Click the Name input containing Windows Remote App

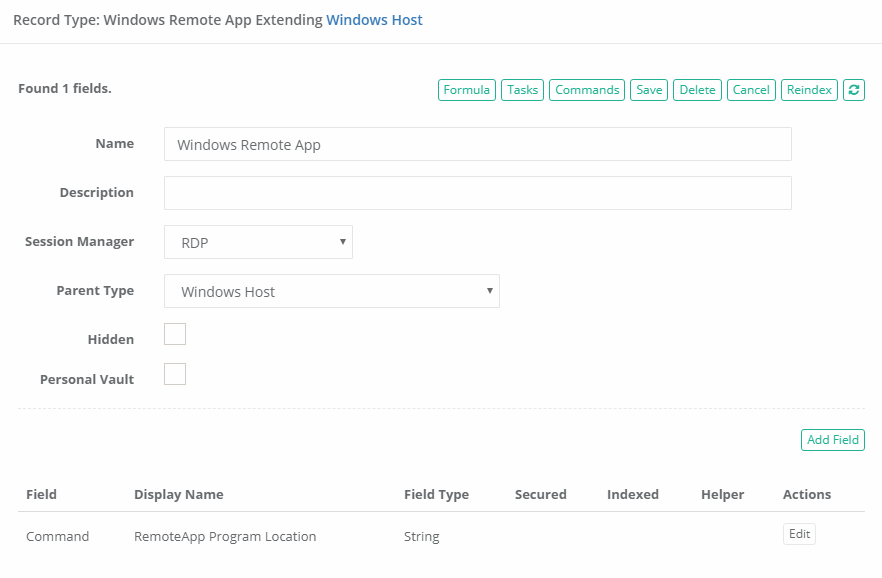pyautogui.click(x=477, y=144)
